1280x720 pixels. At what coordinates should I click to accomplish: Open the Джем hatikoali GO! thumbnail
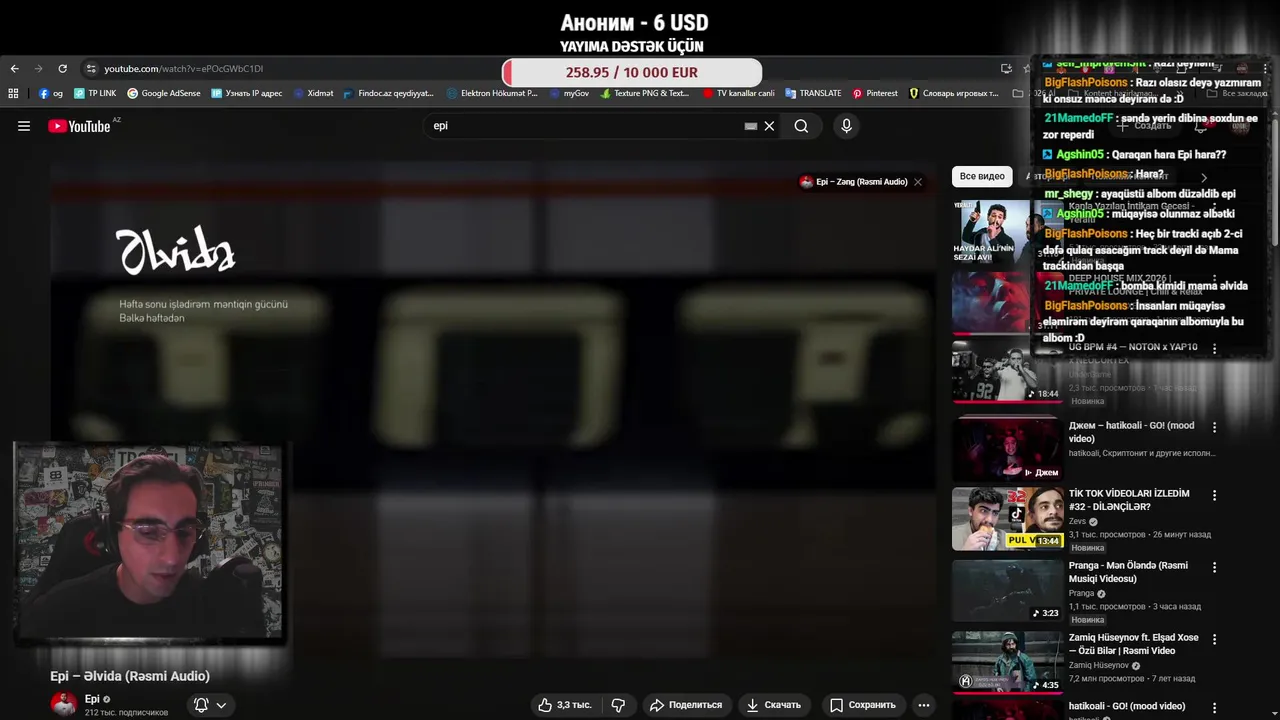1005,448
